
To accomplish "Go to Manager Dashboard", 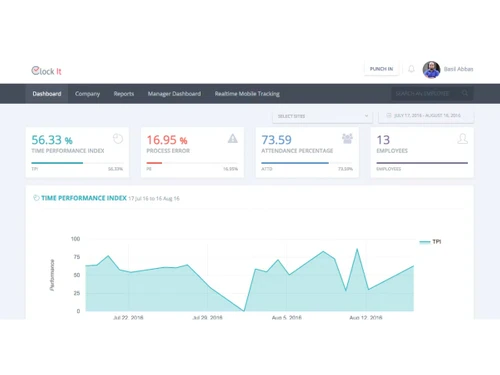I will point(174,94).
